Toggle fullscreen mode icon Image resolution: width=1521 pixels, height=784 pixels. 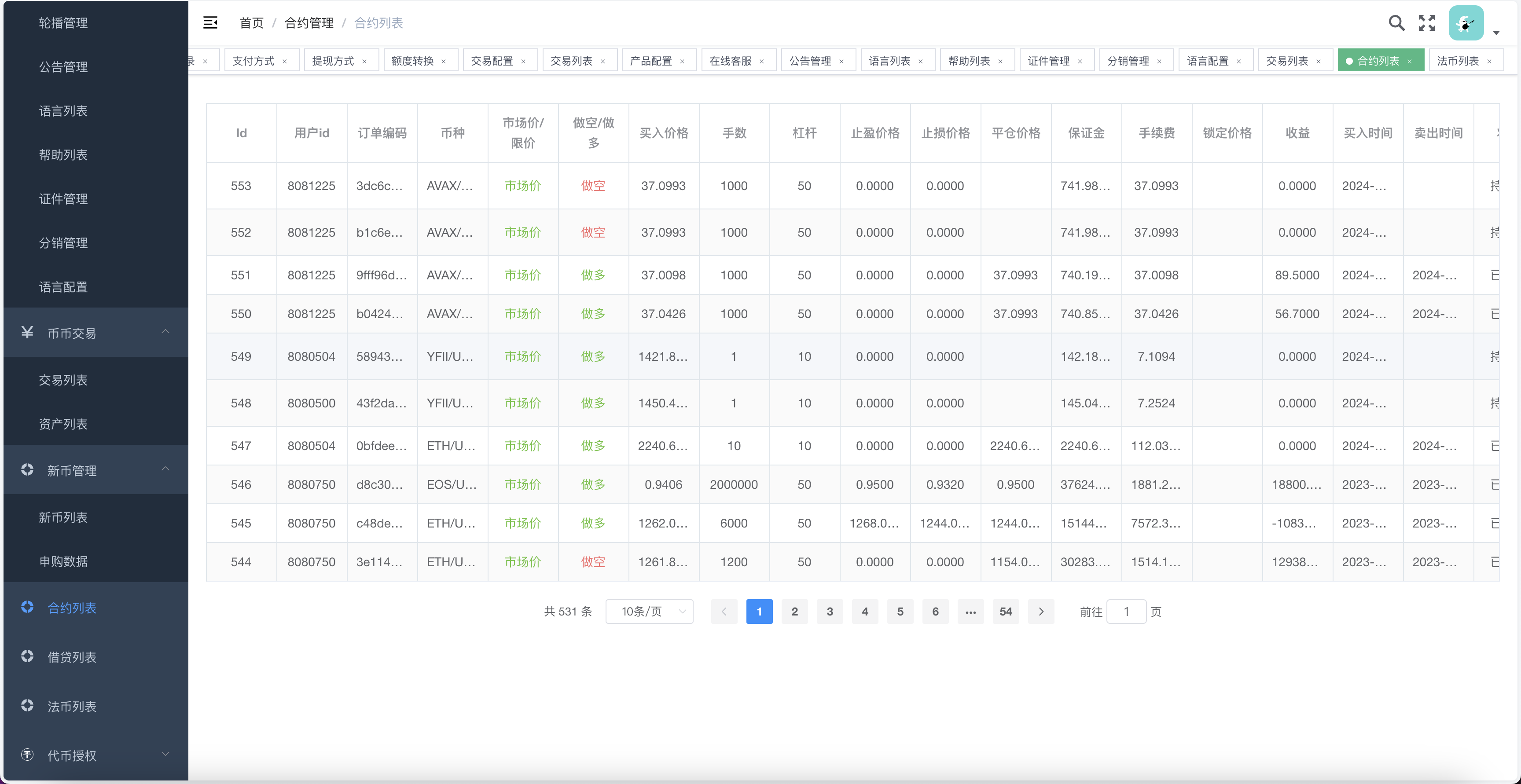(x=1426, y=23)
